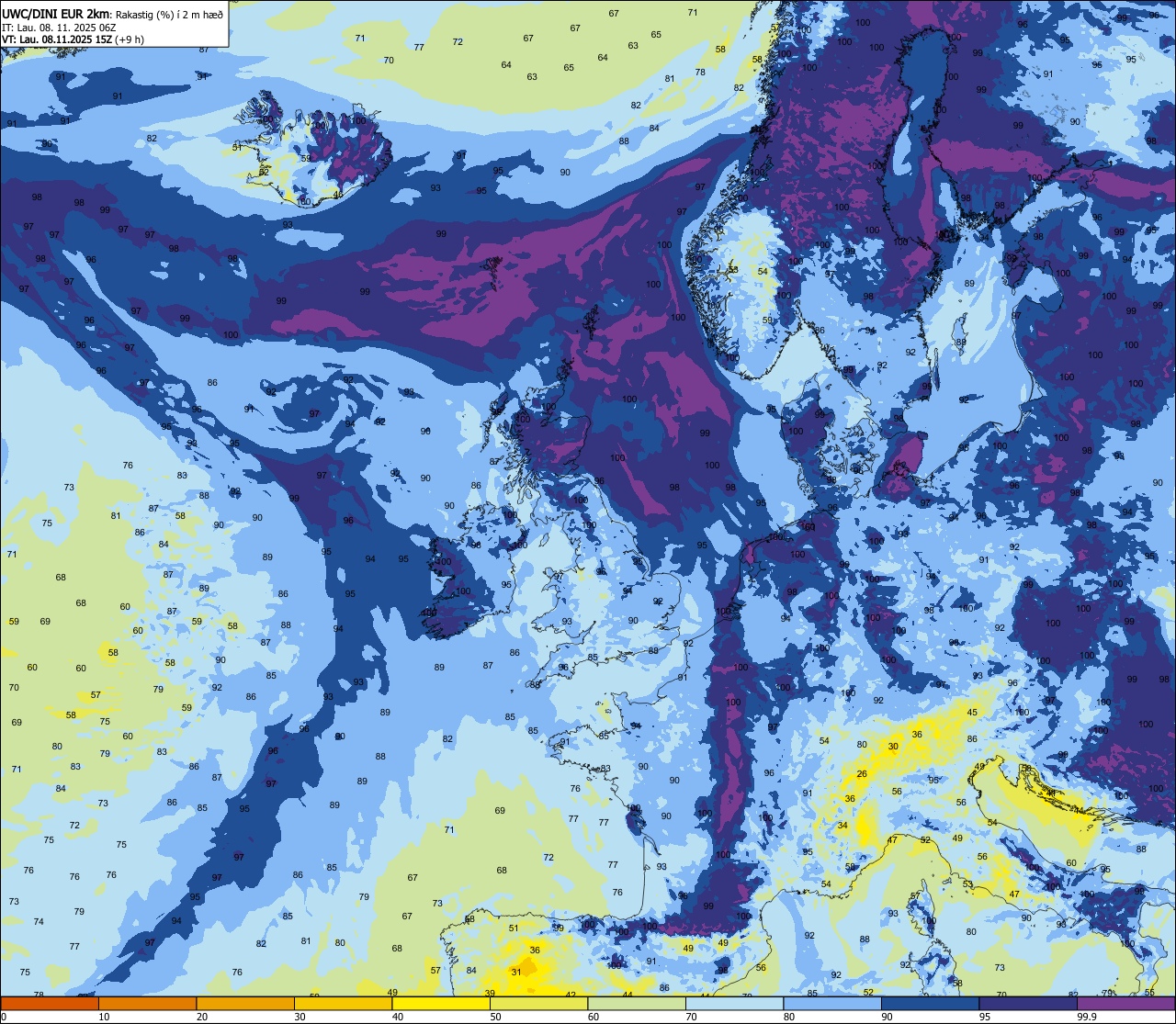Click the 50–60 % yellow-green legend swatch

(x=538, y=1004)
